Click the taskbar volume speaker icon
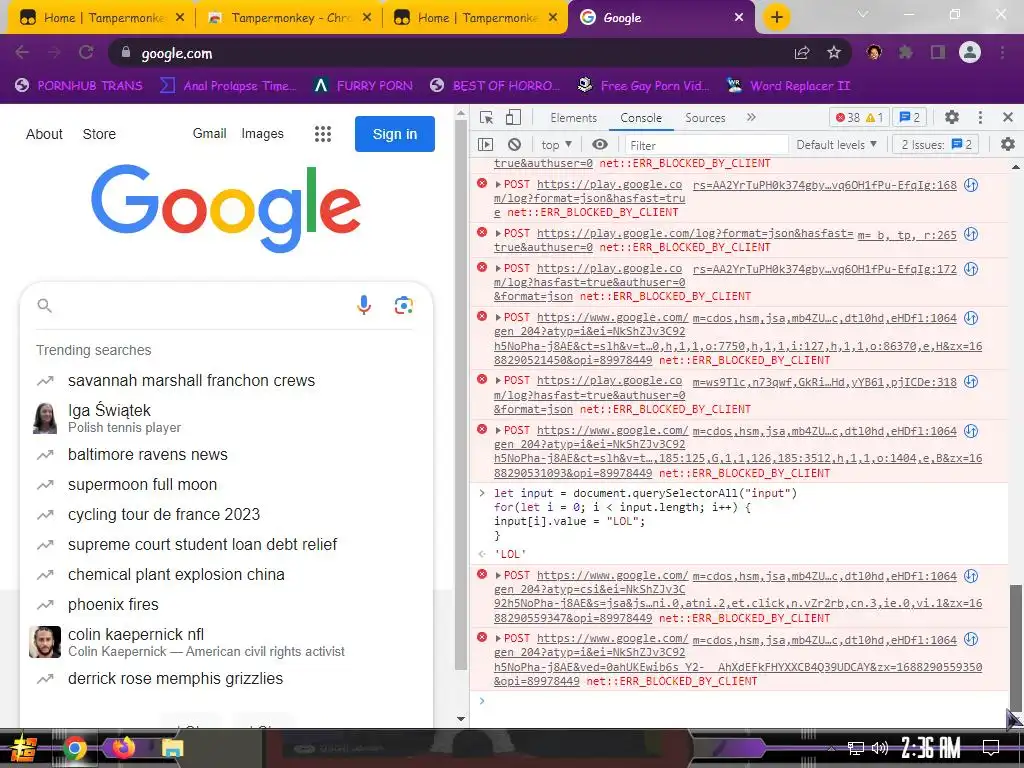 point(880,748)
